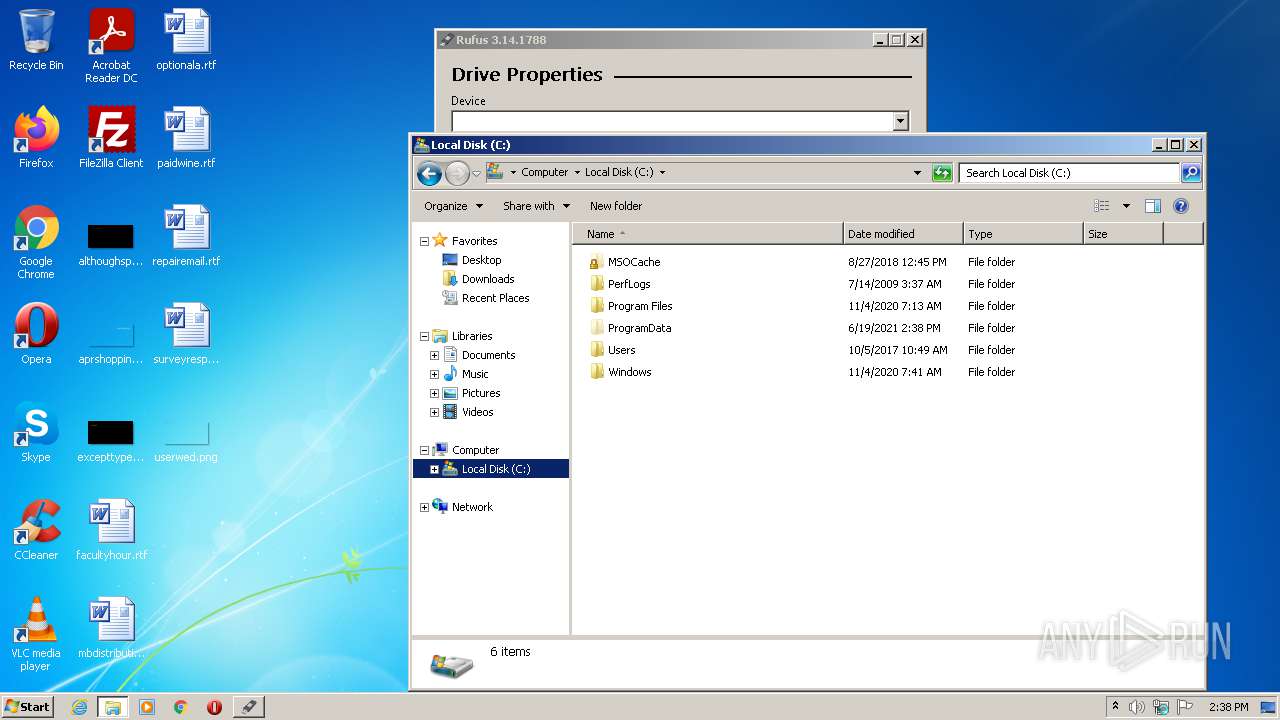1280x720 pixels.
Task: Select userwed.png desktop file
Action: coord(186,440)
